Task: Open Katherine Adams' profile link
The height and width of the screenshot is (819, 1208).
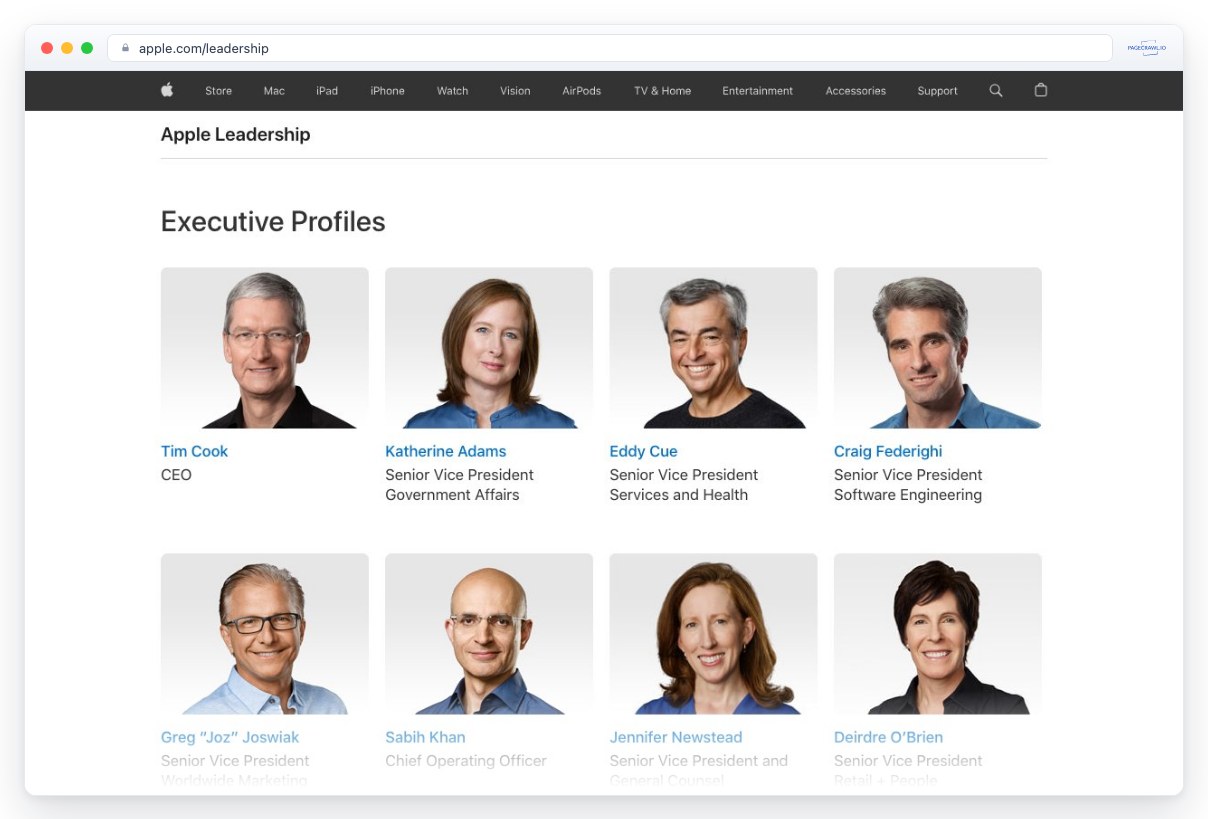Action: coord(446,451)
